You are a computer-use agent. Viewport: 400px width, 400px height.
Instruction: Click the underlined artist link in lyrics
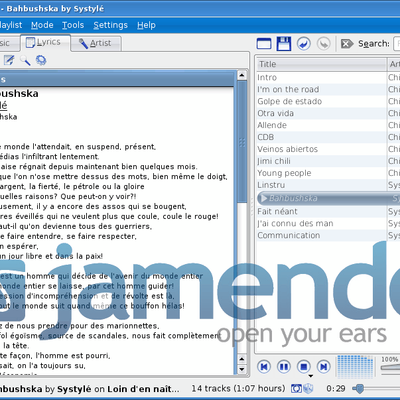pyautogui.click(x=3, y=106)
